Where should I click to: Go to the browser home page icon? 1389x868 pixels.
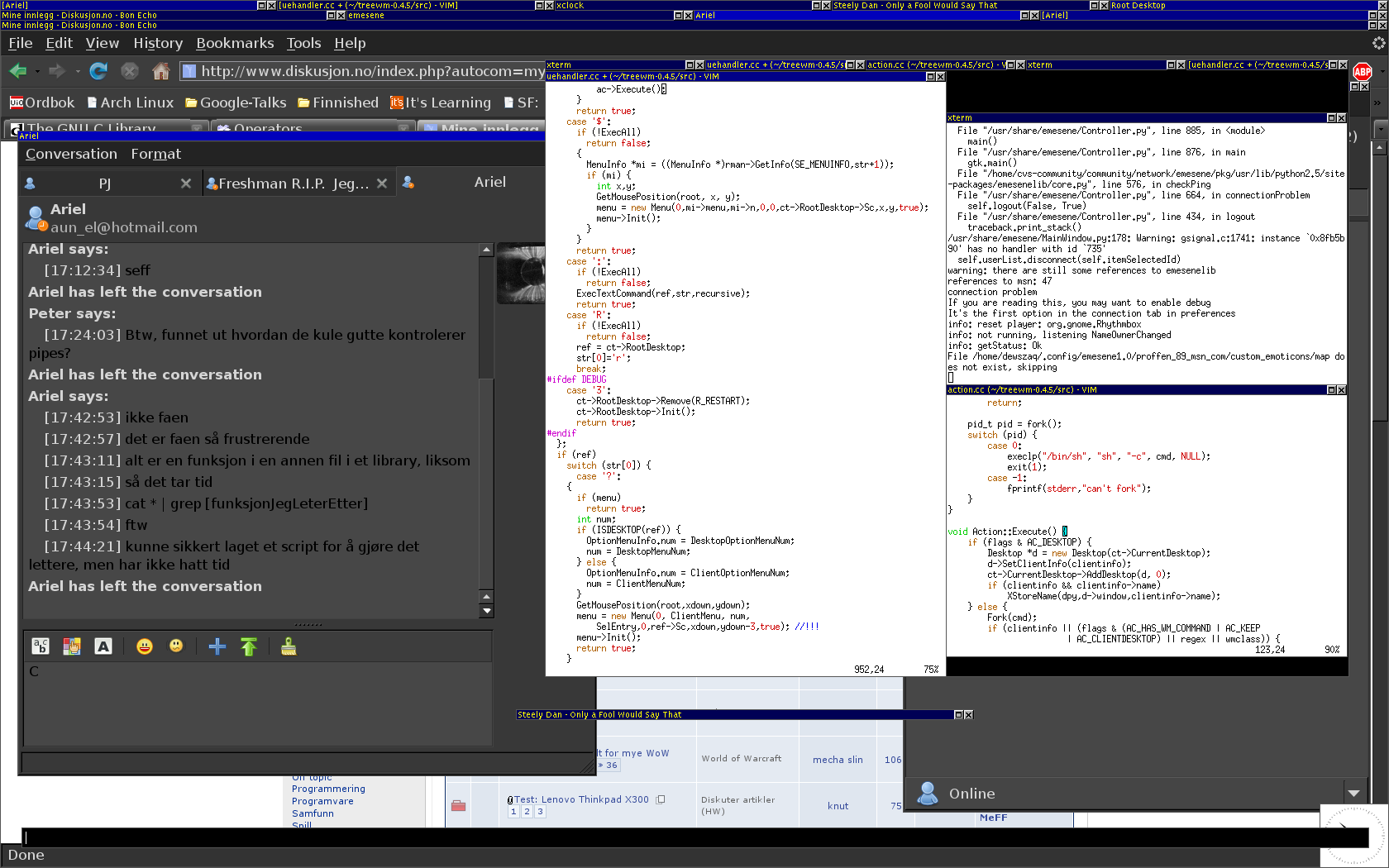[161, 71]
